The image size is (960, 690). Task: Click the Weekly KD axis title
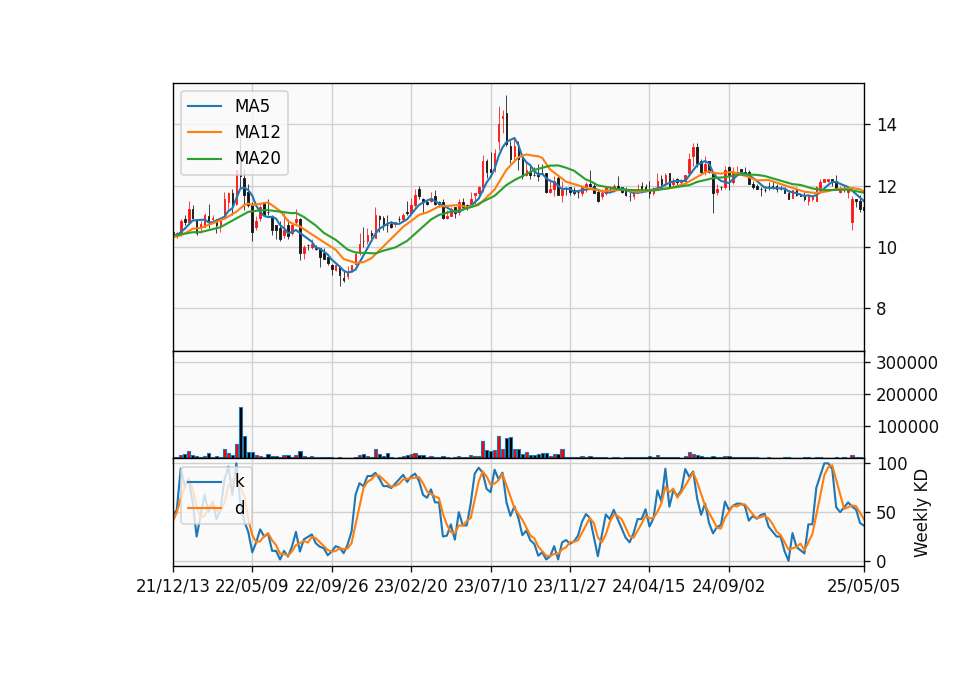[x=921, y=513]
